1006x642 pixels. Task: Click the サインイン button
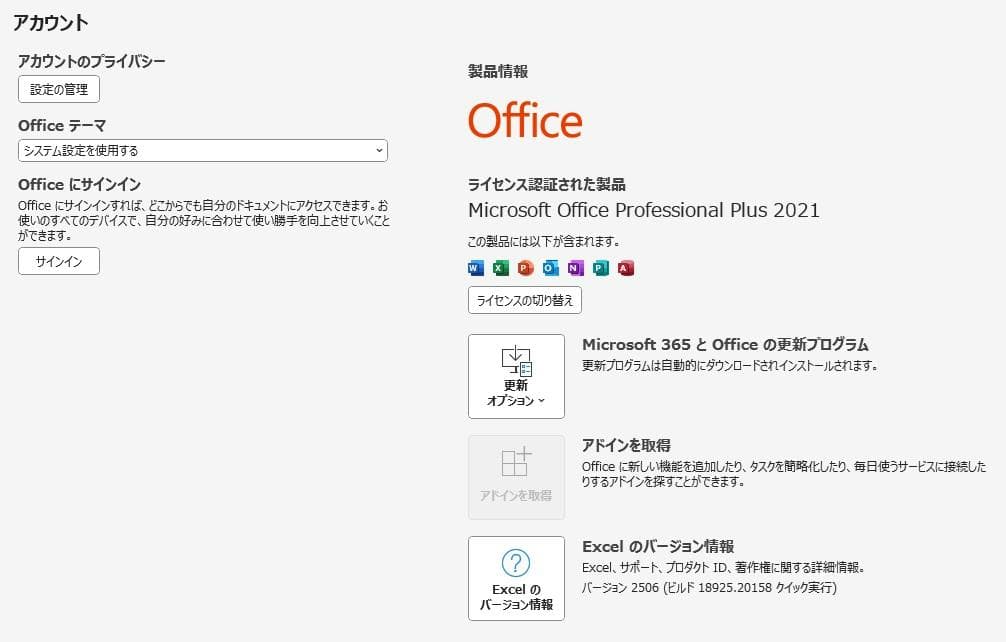[x=58, y=261]
